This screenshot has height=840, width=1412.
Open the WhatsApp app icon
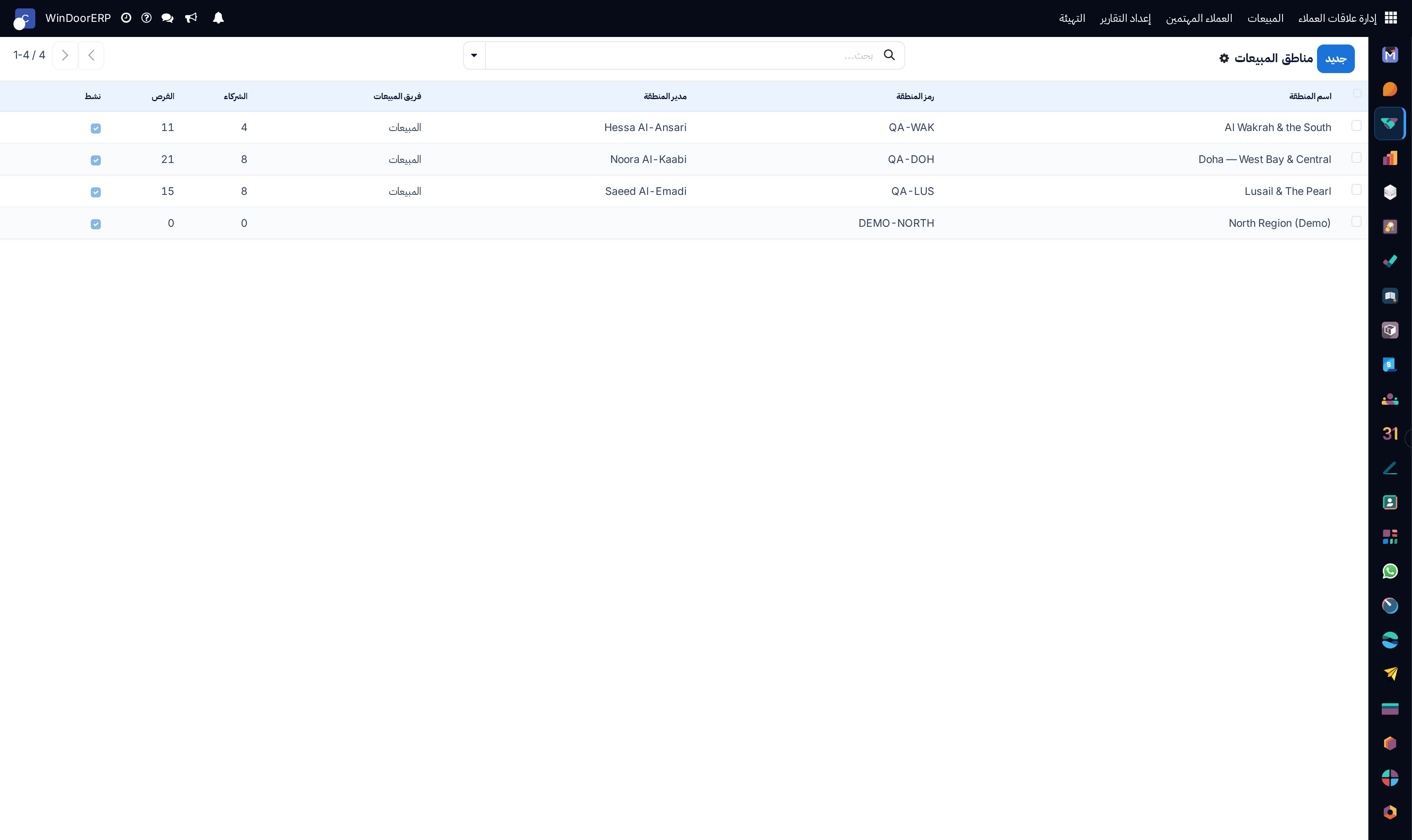(1390, 571)
